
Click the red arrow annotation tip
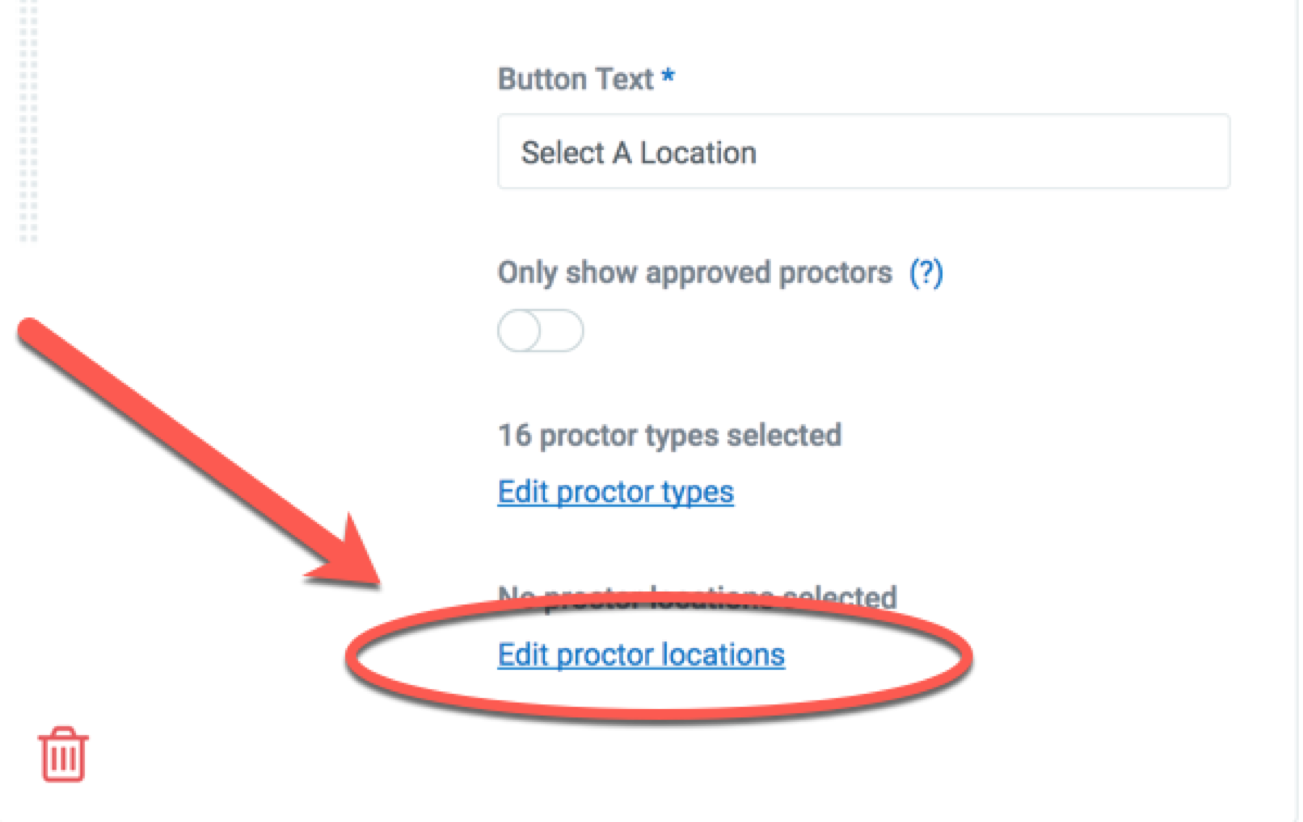[372, 582]
